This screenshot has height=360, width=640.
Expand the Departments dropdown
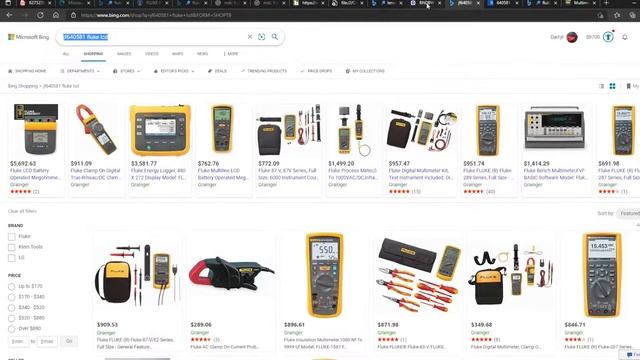(80, 71)
